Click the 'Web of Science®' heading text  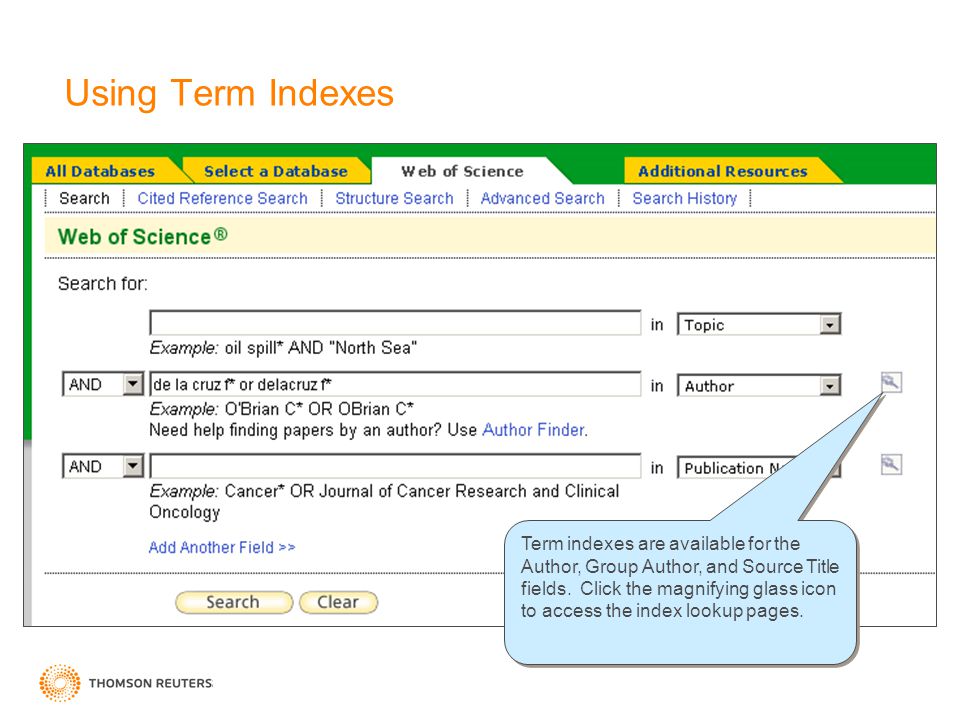coord(143,236)
